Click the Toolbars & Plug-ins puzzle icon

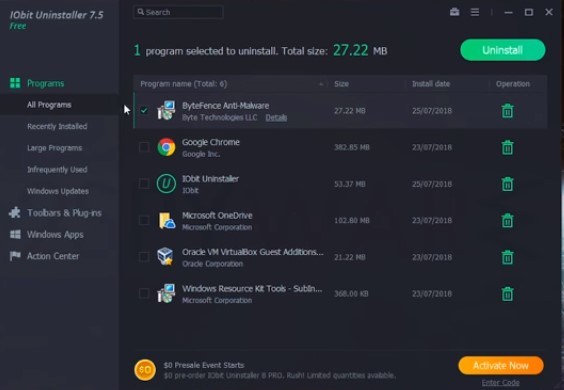[15, 213]
